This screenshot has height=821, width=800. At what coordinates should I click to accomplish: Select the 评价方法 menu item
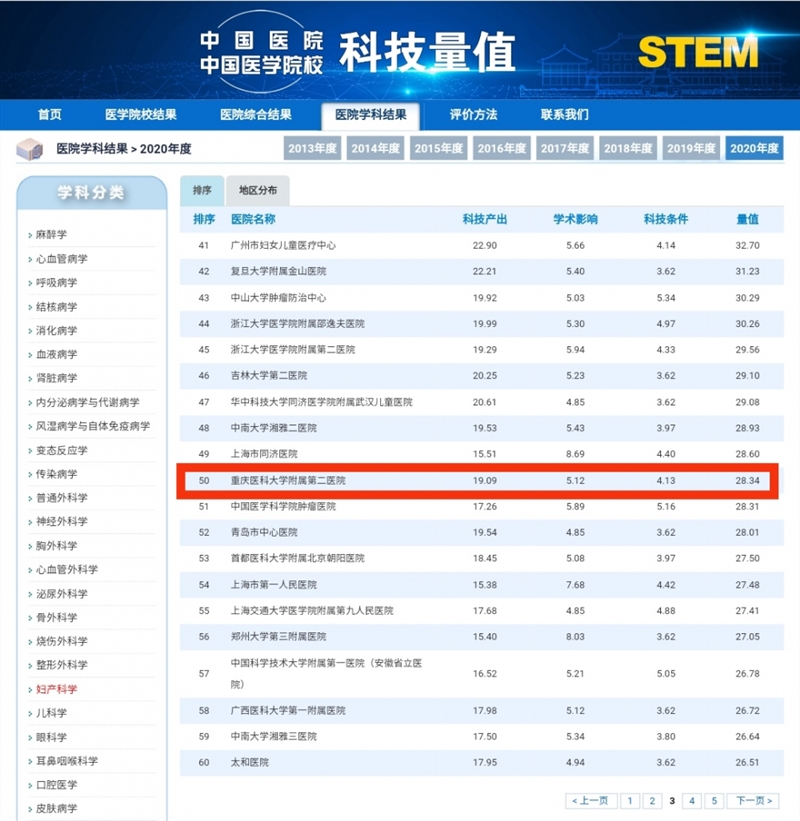point(473,114)
